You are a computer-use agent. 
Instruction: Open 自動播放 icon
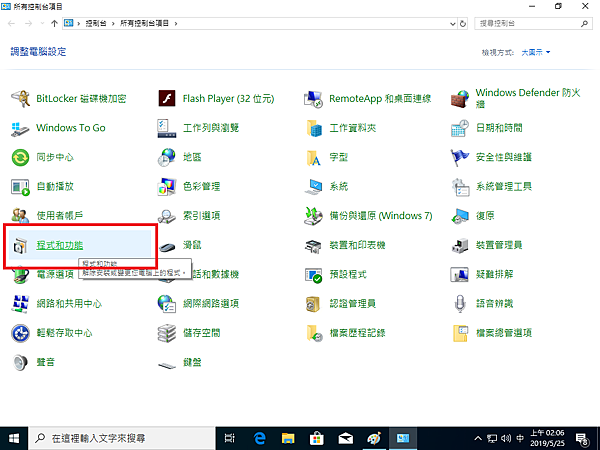pos(20,187)
